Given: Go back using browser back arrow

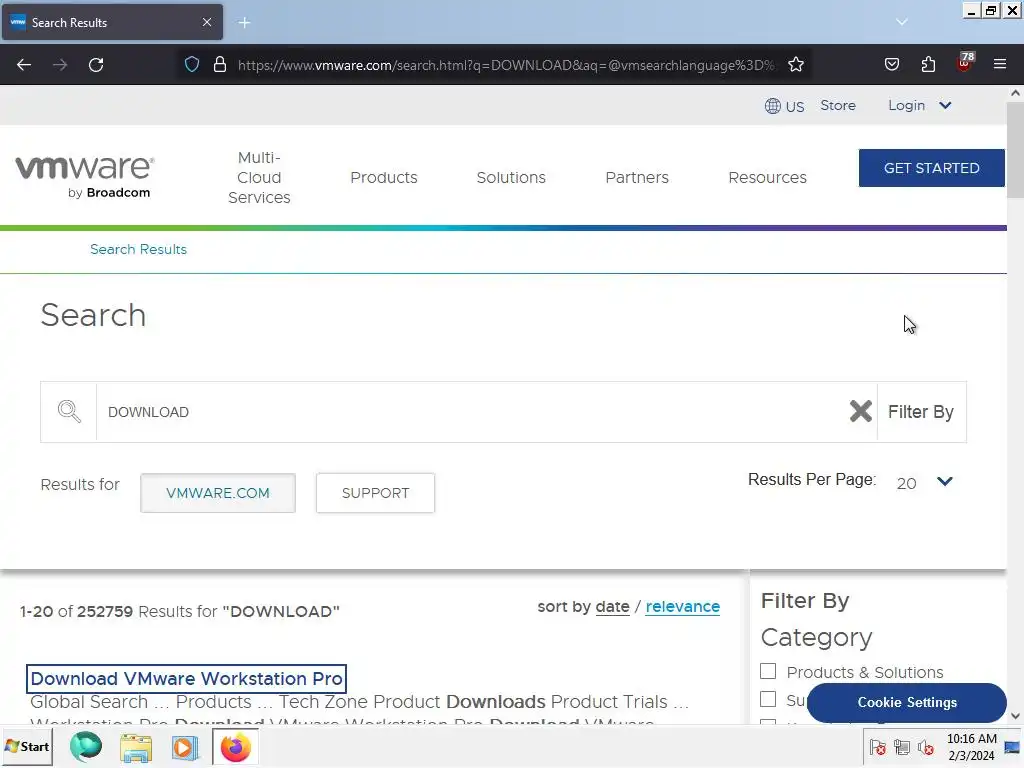Looking at the screenshot, I should tap(24, 65).
